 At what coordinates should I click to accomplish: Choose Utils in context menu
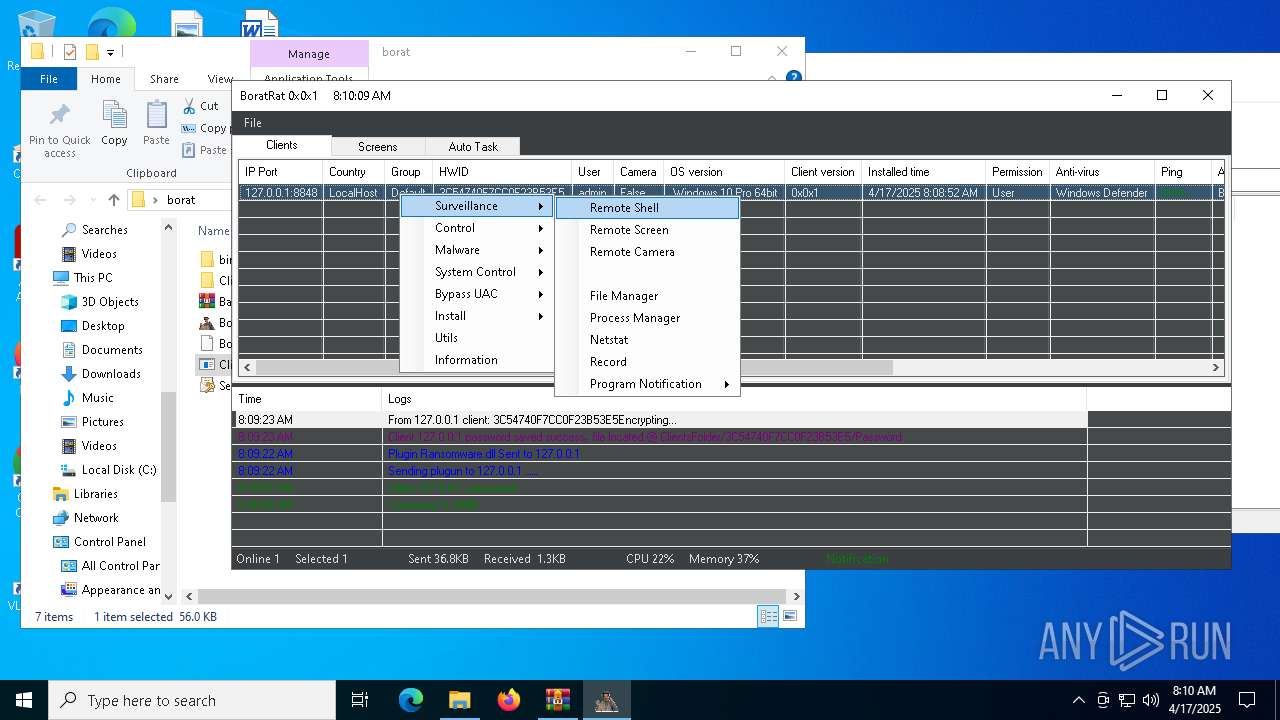pos(477,338)
